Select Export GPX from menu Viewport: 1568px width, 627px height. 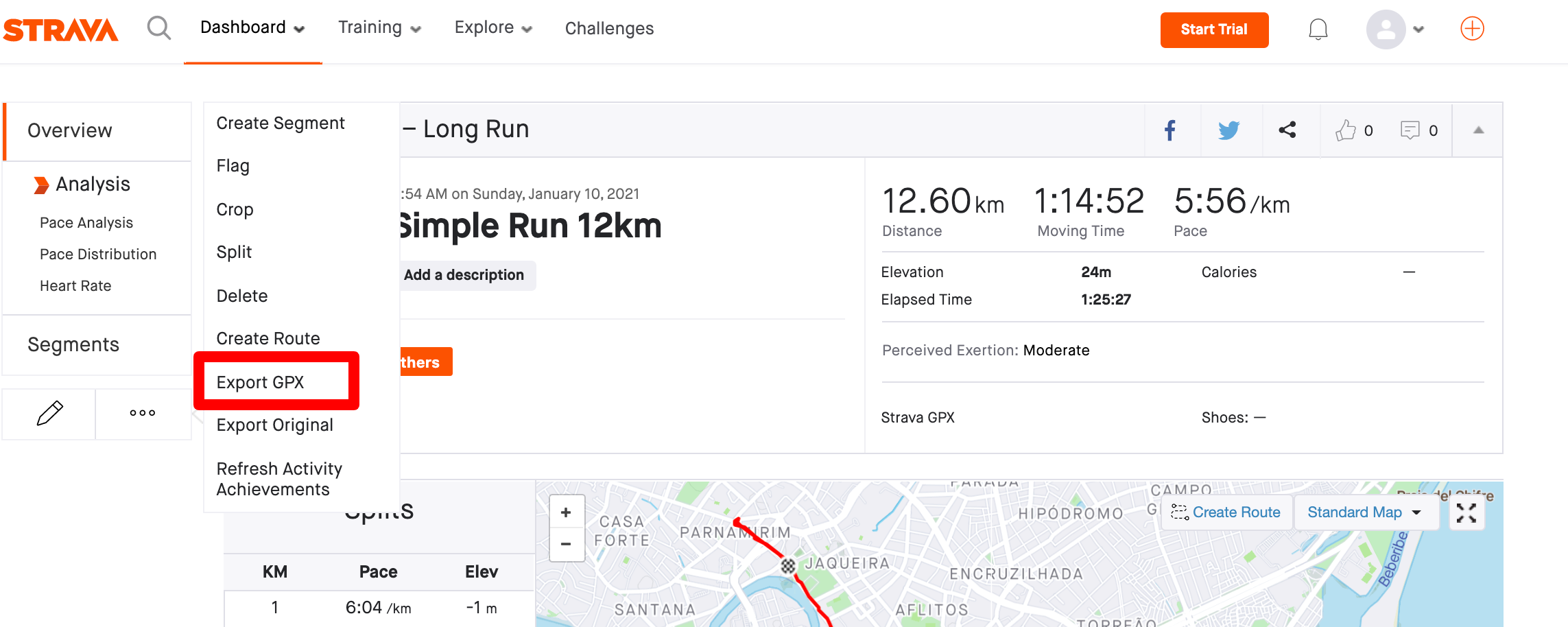260,382
